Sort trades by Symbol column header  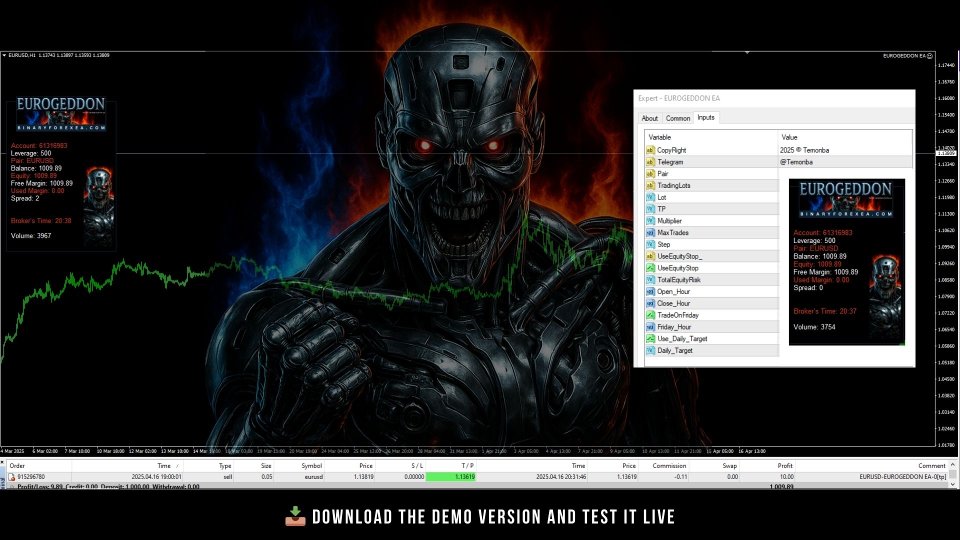[312, 466]
